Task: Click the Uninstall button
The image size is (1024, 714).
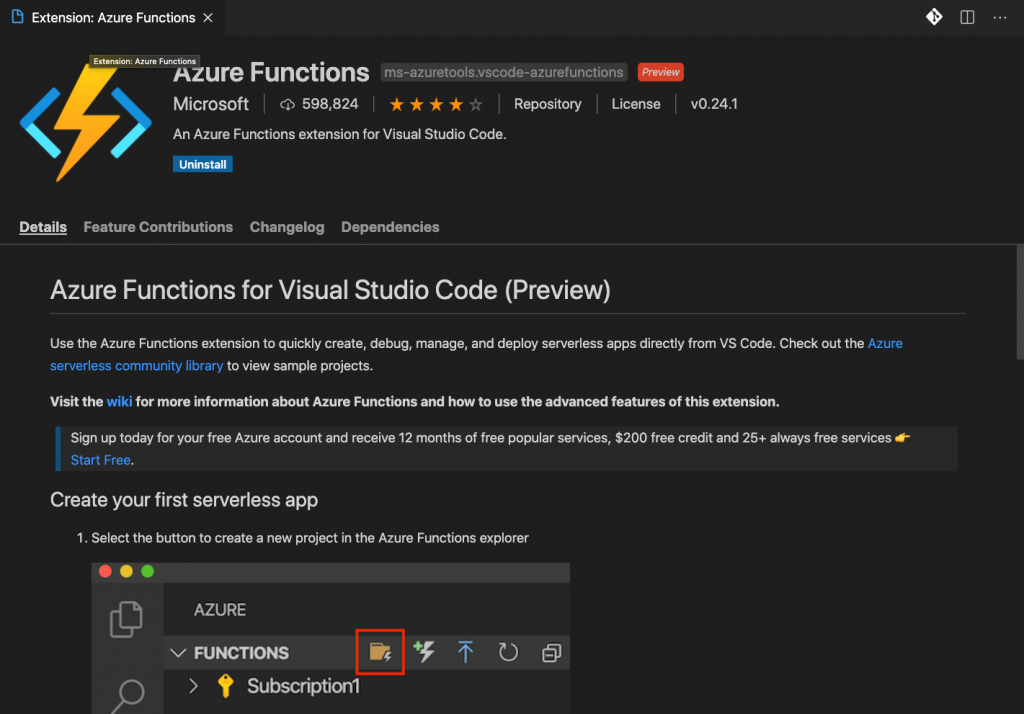Action: 202,165
